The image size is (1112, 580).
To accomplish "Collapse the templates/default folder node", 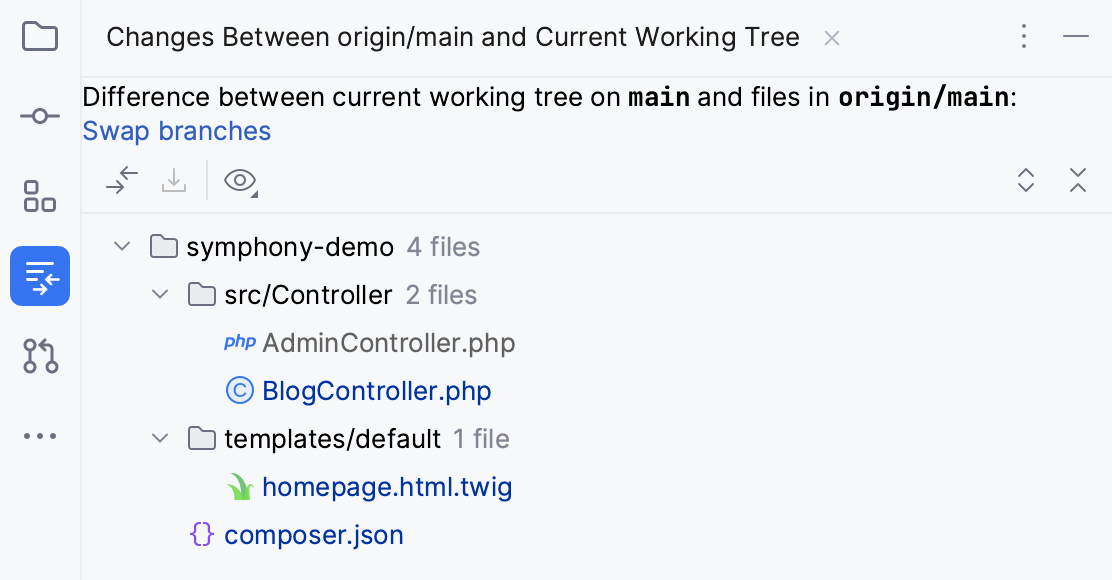I will 159,438.
